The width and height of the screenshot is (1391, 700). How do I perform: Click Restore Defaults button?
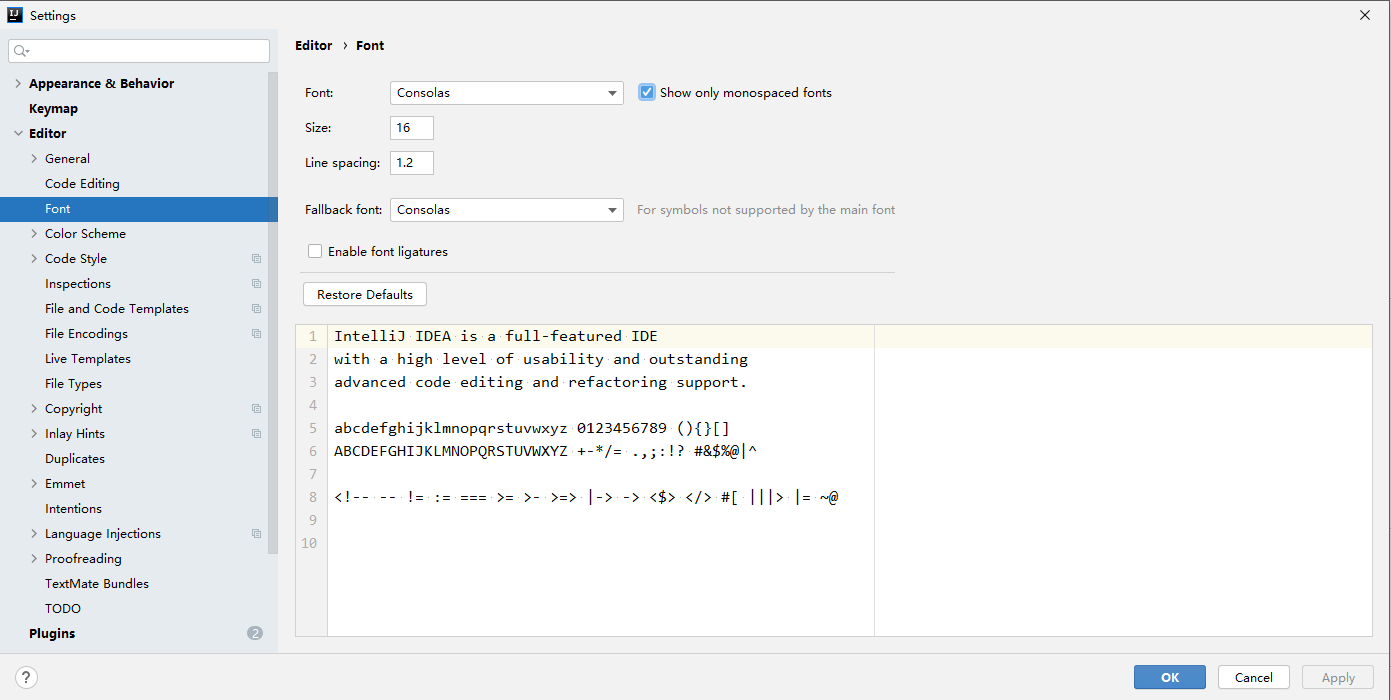[365, 294]
